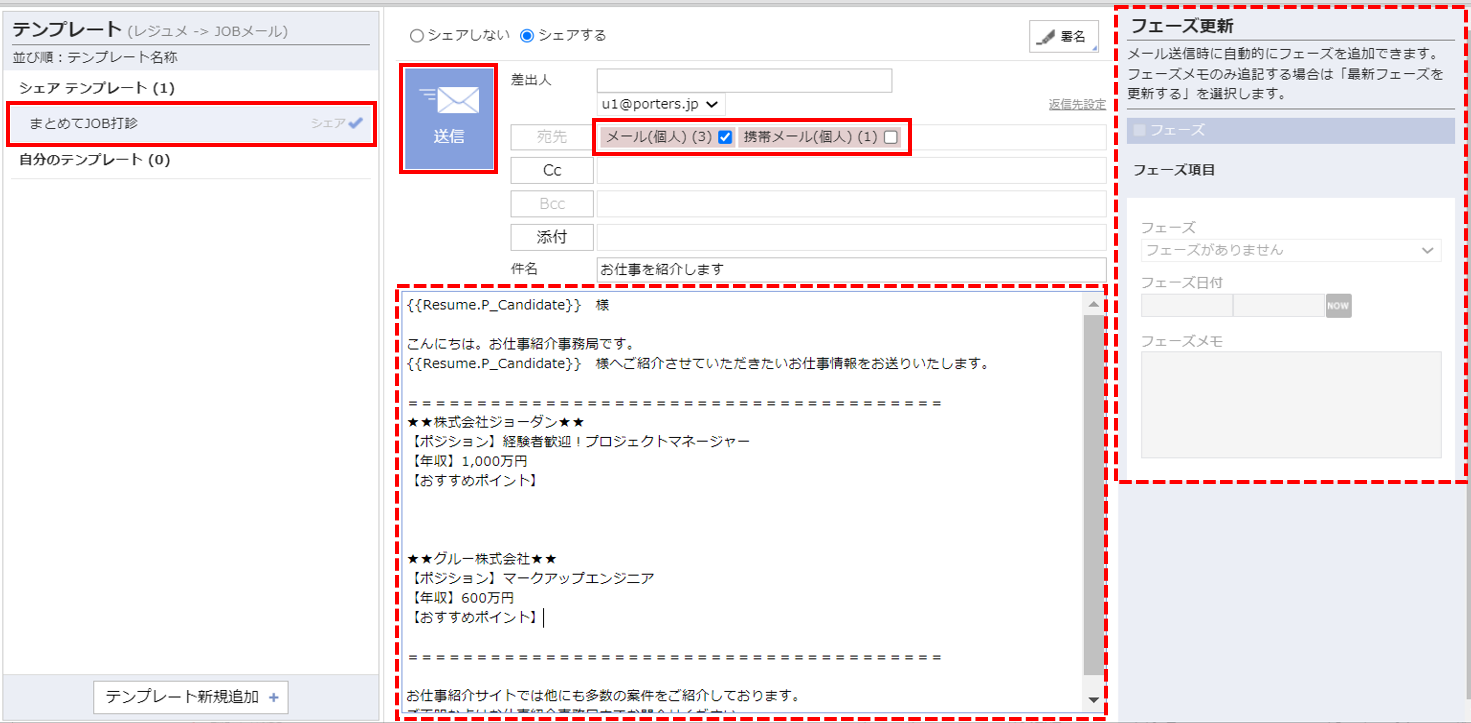The width and height of the screenshot is (1471, 723).
Task: Click inside the フェーズメモ text area
Action: pyautogui.click(x=1290, y=405)
